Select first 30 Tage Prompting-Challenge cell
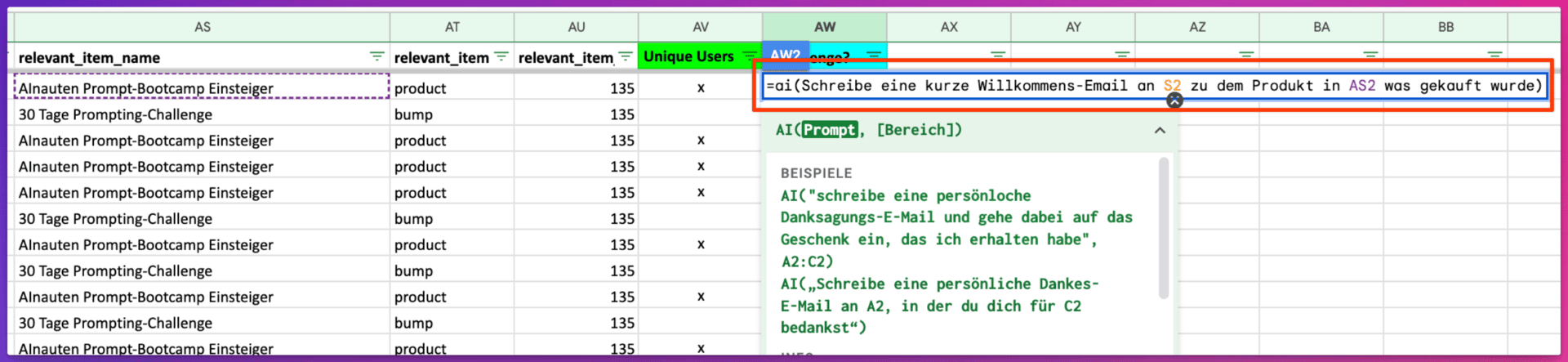 tap(203, 114)
